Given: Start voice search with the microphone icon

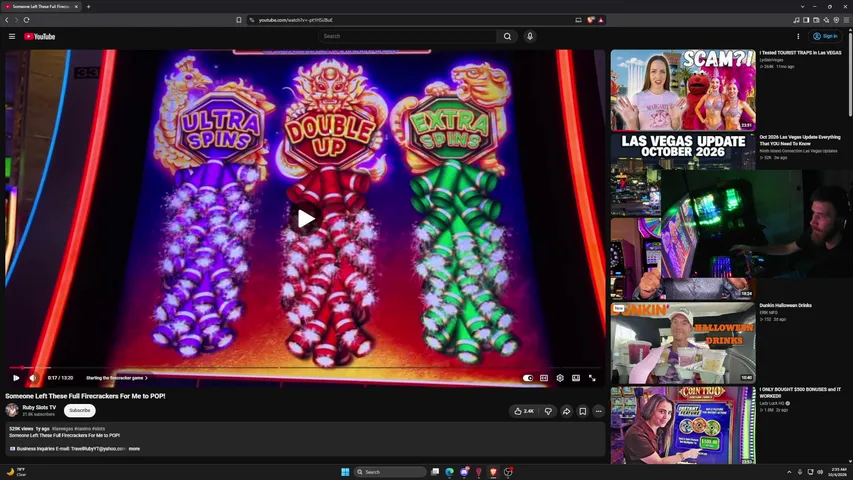Looking at the screenshot, I should tap(529, 36).
